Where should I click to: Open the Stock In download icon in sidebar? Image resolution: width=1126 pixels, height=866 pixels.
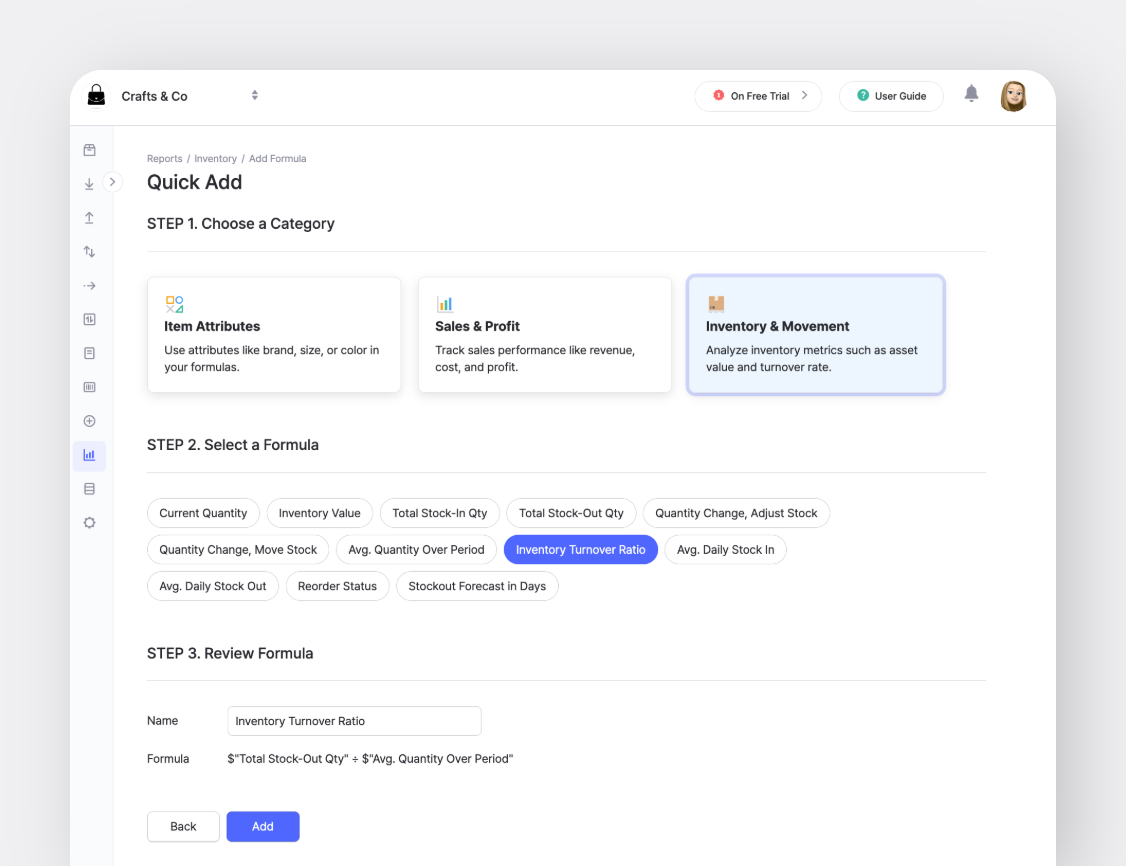coord(89,184)
